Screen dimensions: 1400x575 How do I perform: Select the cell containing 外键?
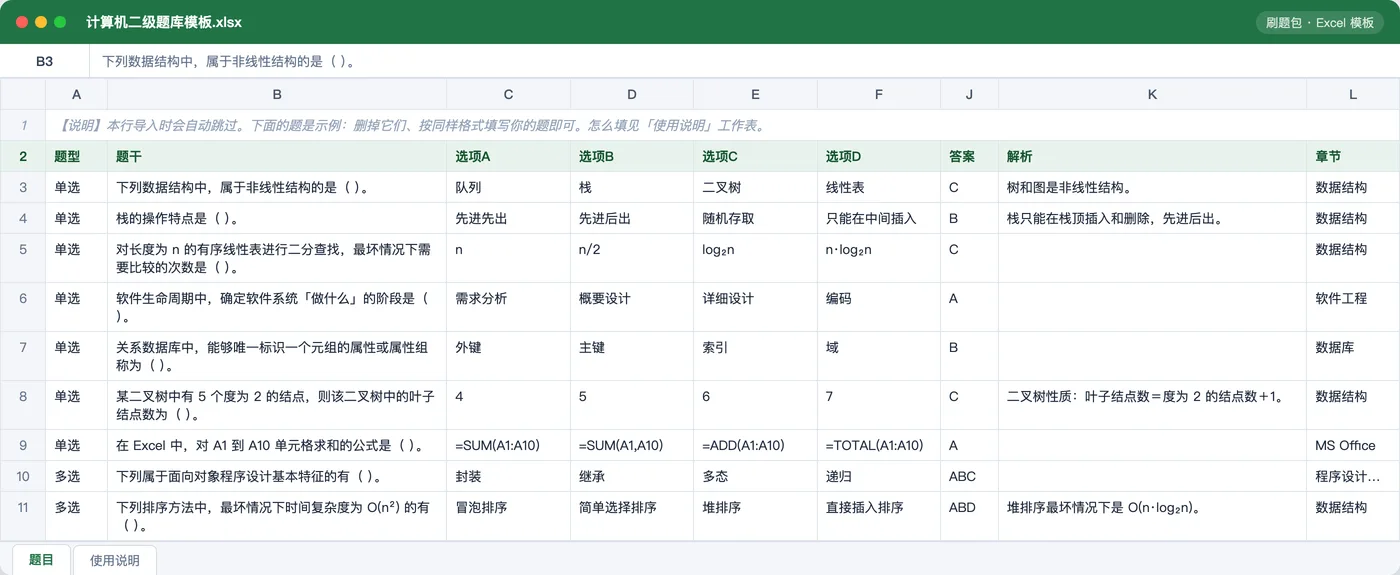[509, 356]
